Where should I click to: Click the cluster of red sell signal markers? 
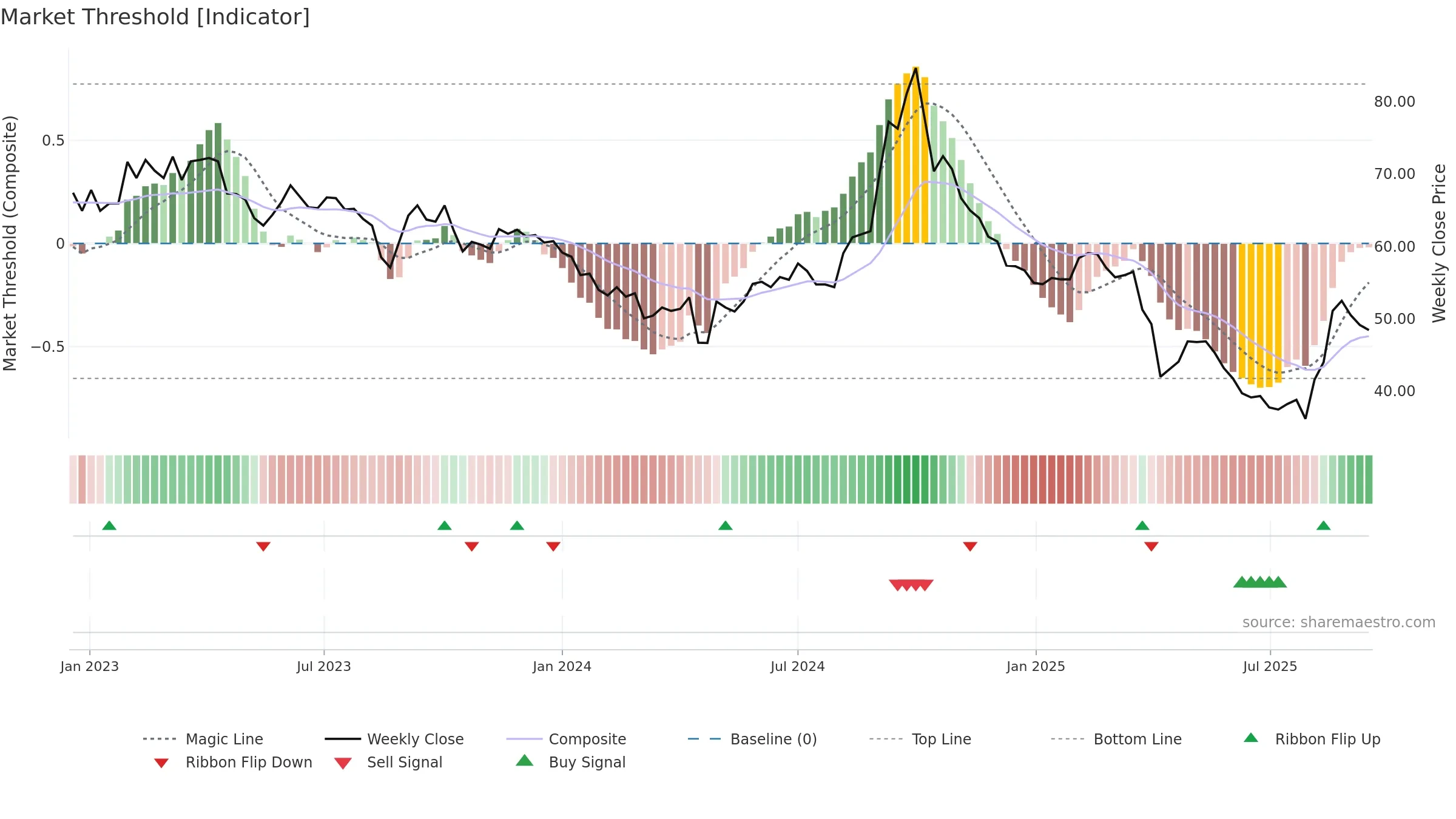[x=911, y=585]
